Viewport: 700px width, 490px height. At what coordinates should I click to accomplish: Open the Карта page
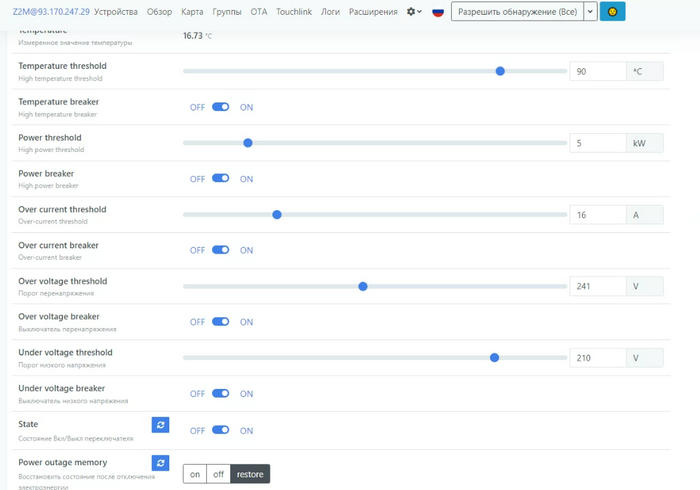point(192,12)
